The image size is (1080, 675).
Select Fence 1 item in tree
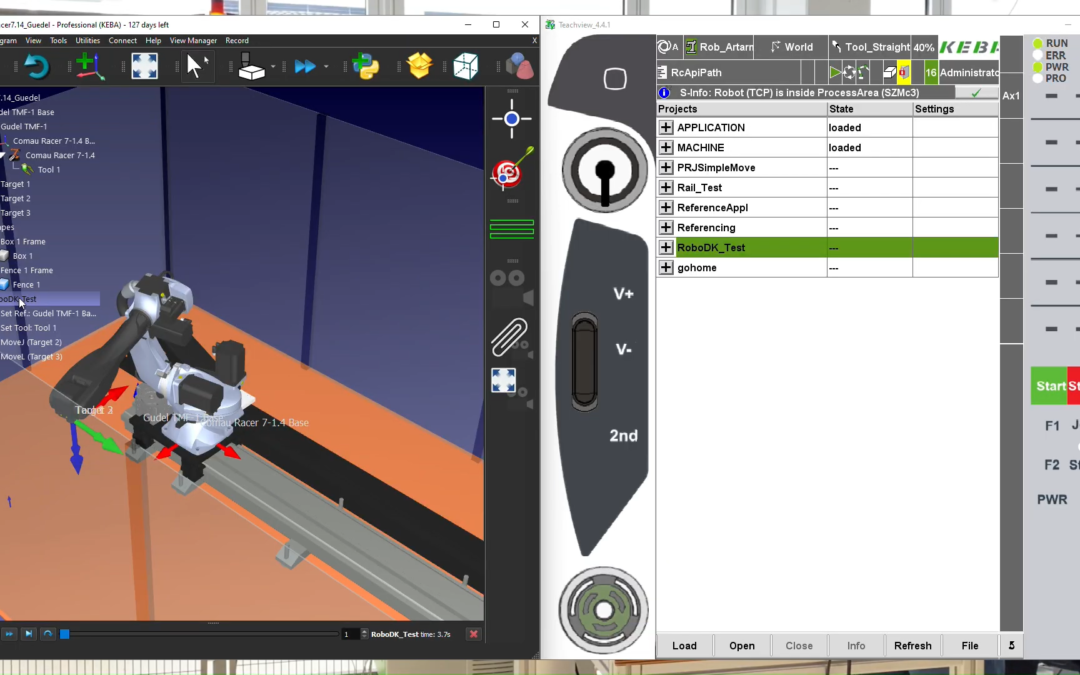[26, 284]
